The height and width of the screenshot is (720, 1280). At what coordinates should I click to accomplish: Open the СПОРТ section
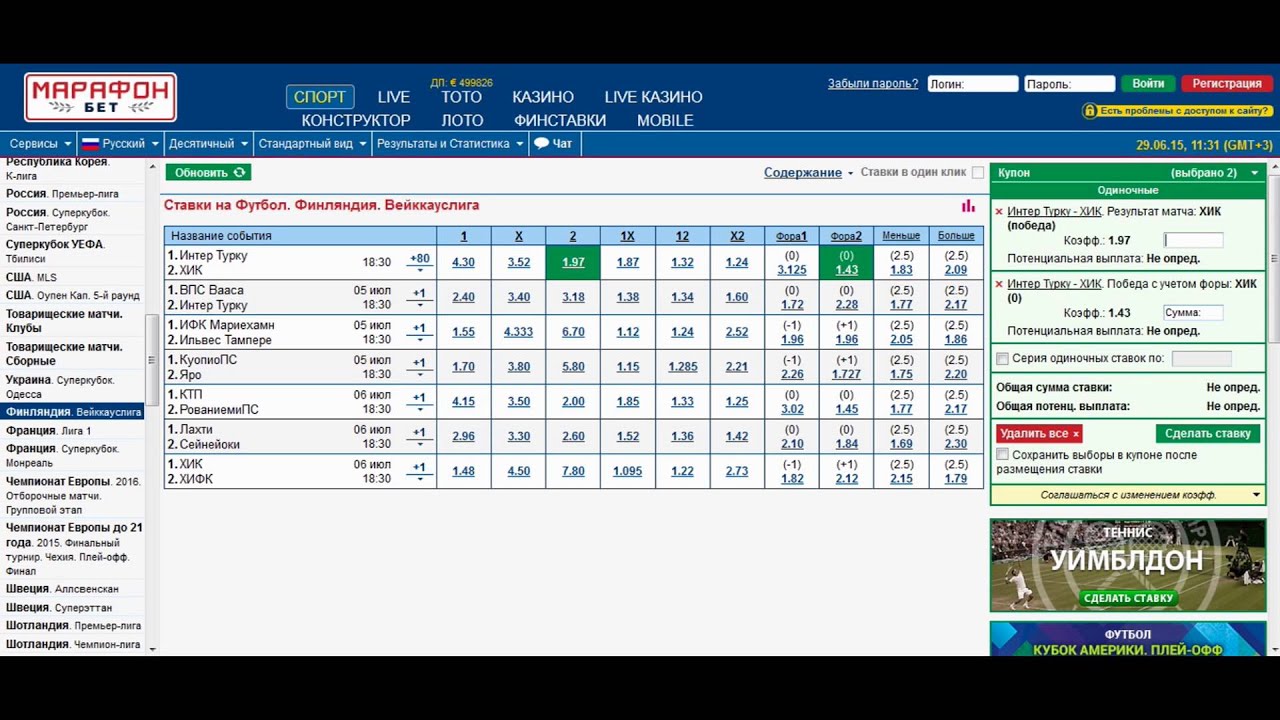[x=320, y=97]
